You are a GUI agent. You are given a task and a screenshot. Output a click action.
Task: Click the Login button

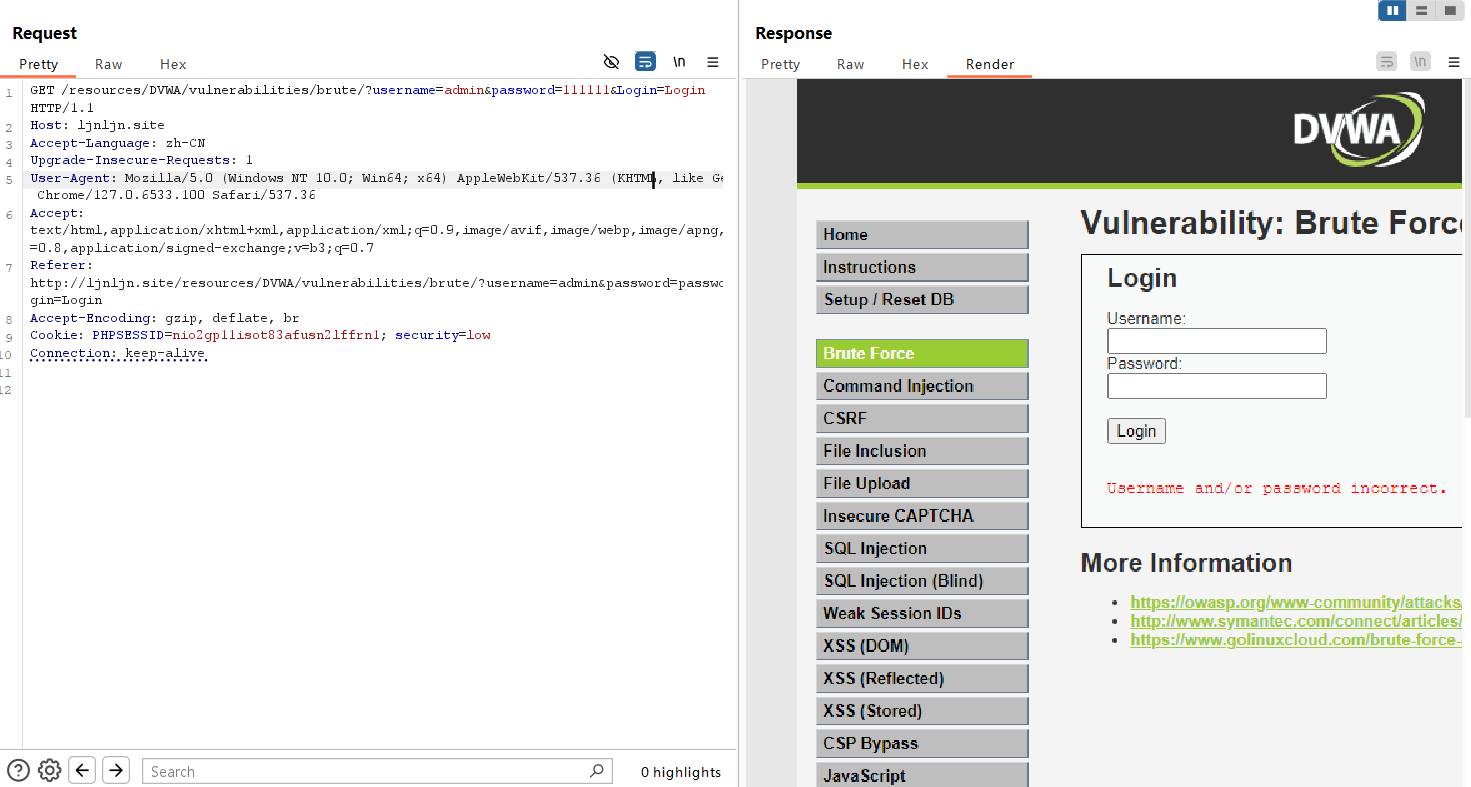[x=1136, y=431]
